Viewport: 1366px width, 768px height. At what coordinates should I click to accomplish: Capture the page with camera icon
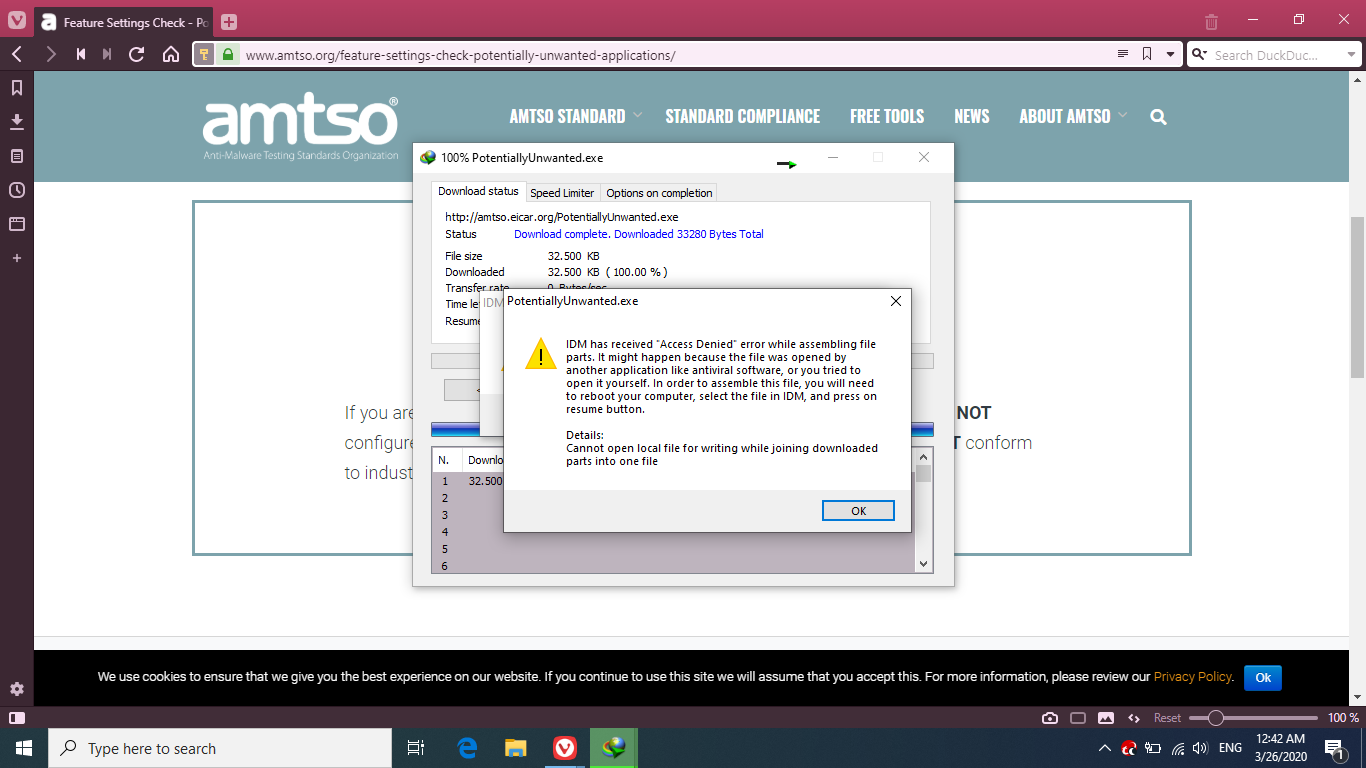(1050, 718)
